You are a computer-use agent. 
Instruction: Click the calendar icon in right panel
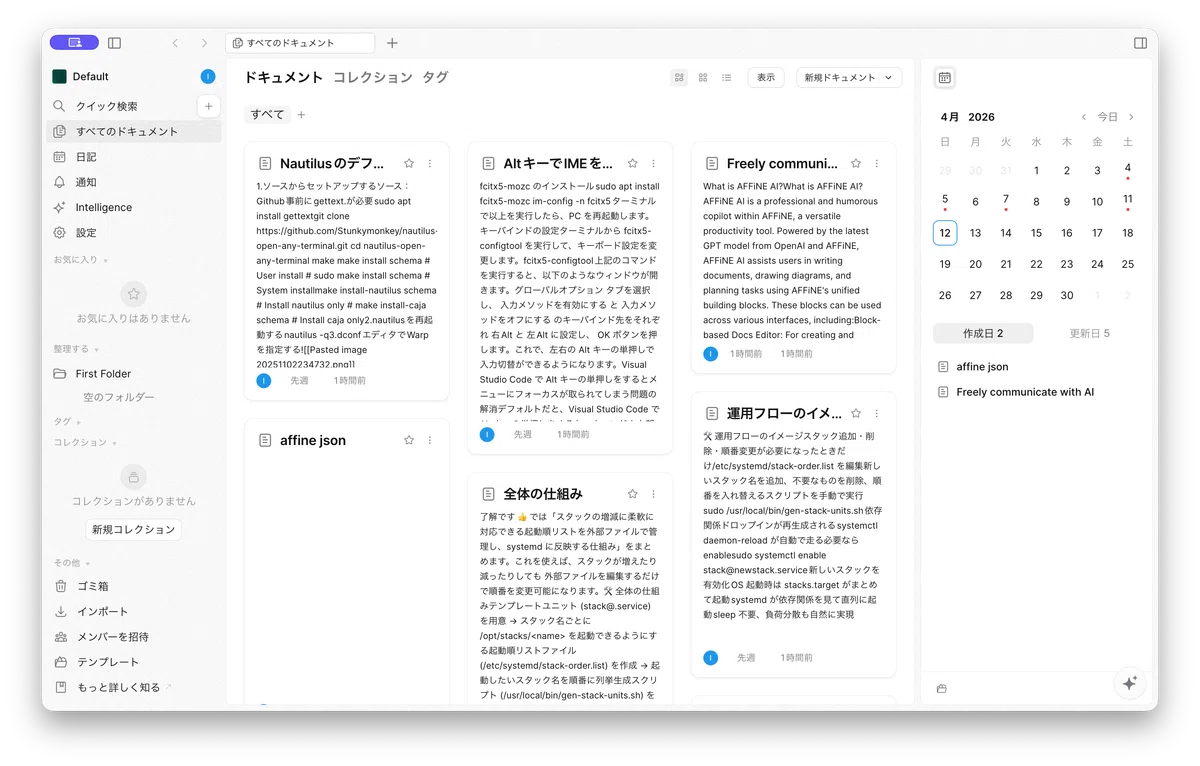click(x=945, y=77)
